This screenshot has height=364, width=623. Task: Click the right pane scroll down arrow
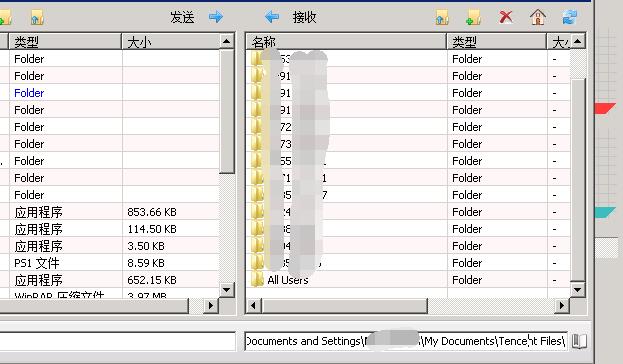[x=578, y=289]
